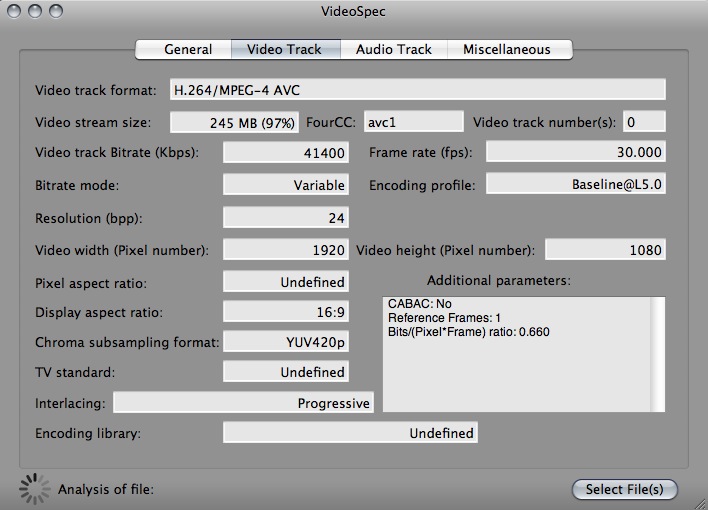
Task: Click the Encoding library field
Action: click(350, 433)
